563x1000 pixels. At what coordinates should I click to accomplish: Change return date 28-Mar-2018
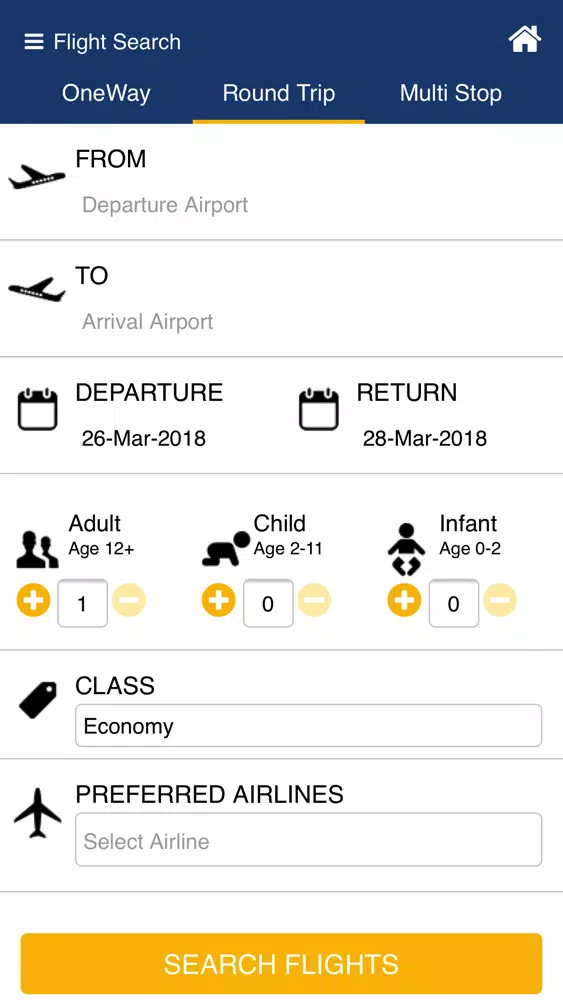click(x=425, y=438)
